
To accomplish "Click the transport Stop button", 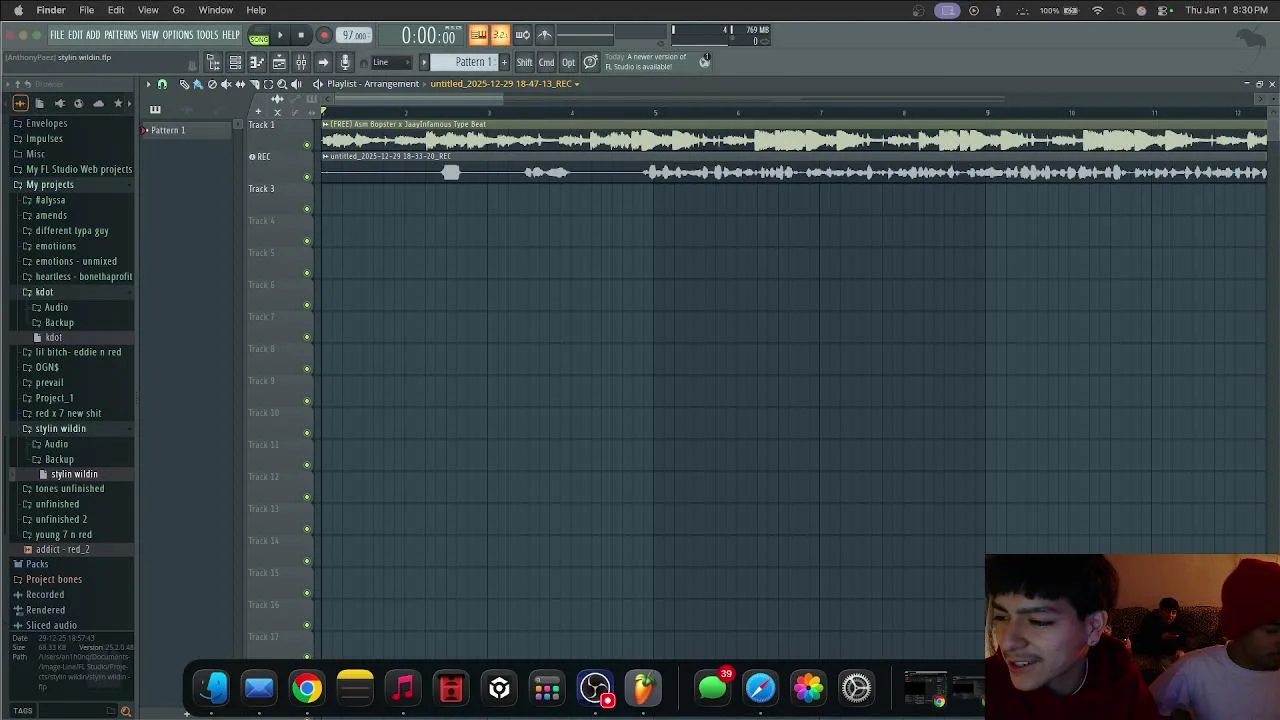I will 301,36.
